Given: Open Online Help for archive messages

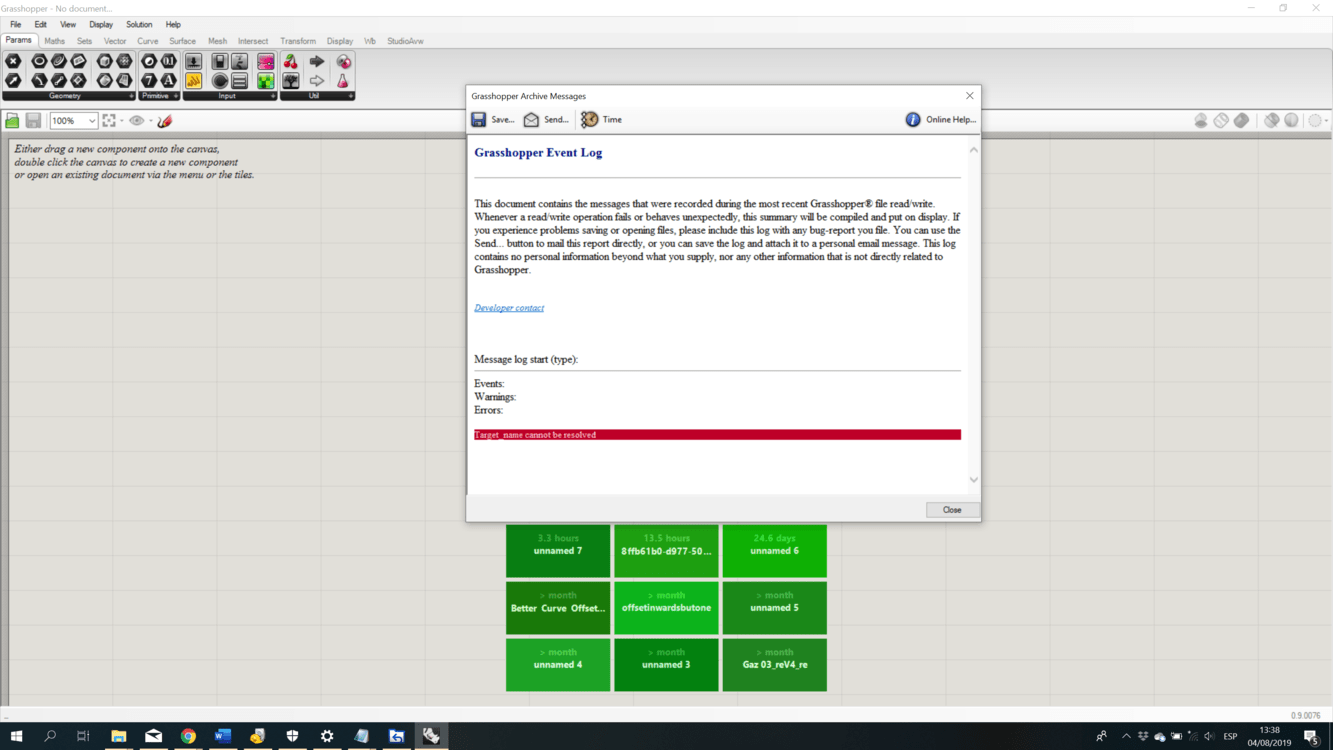Looking at the screenshot, I should (x=940, y=120).
